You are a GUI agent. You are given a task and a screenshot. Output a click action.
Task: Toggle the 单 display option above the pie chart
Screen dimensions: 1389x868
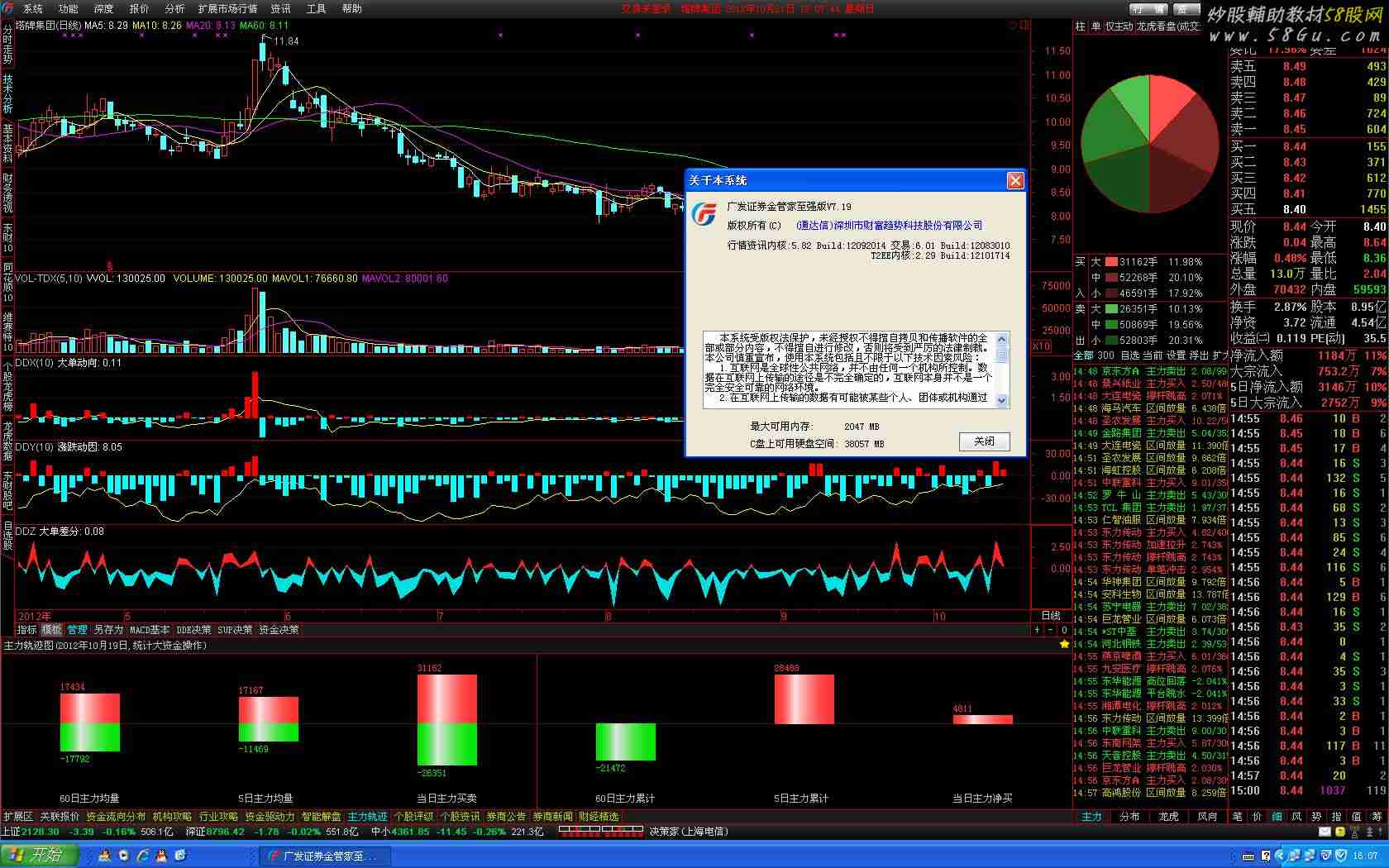(x=1095, y=26)
